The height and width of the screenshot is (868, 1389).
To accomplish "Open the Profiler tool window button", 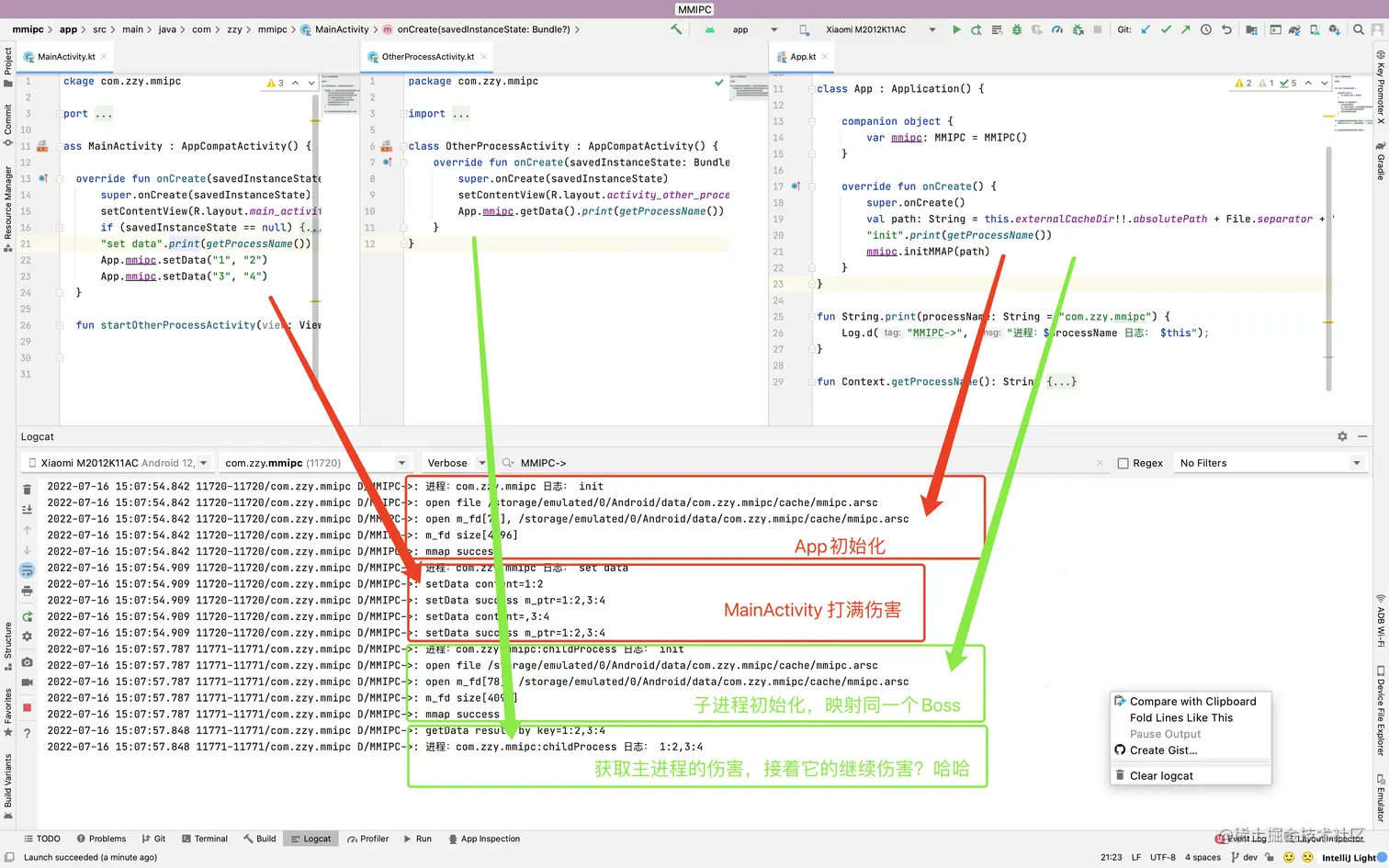I will pos(367,839).
